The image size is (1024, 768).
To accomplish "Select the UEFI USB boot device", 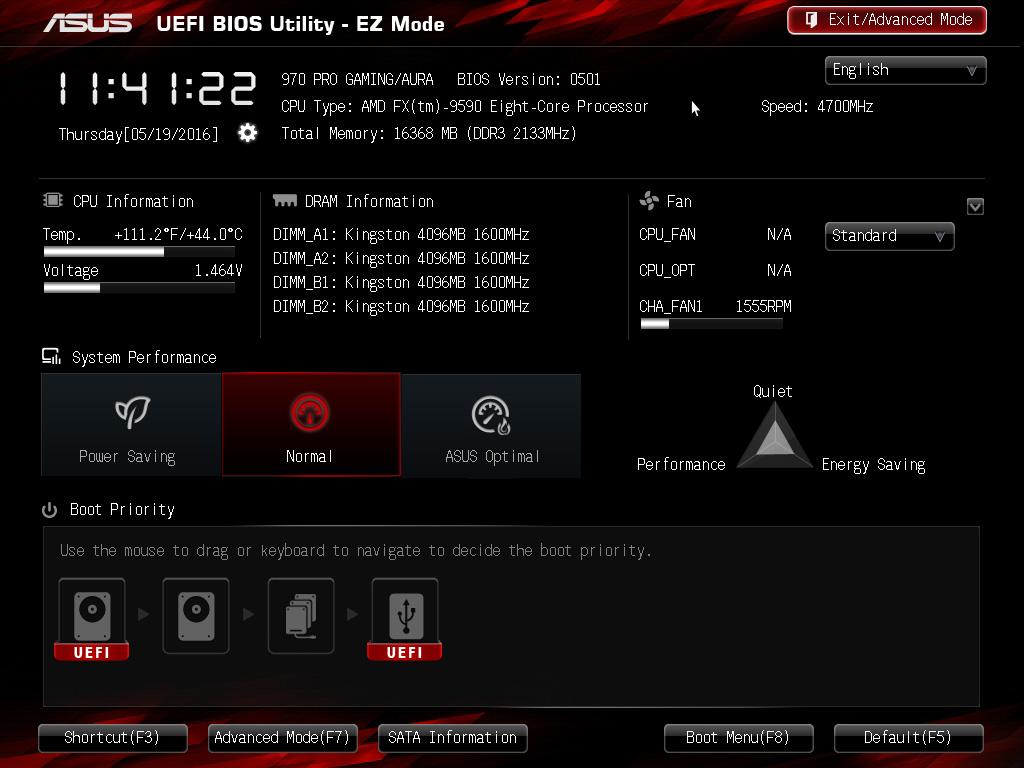I will tap(405, 619).
